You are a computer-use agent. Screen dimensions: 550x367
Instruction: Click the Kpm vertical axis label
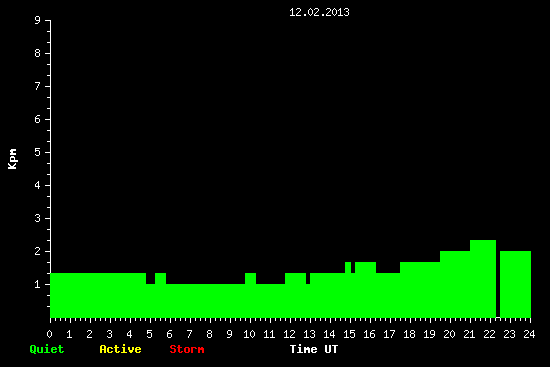pos(12,159)
